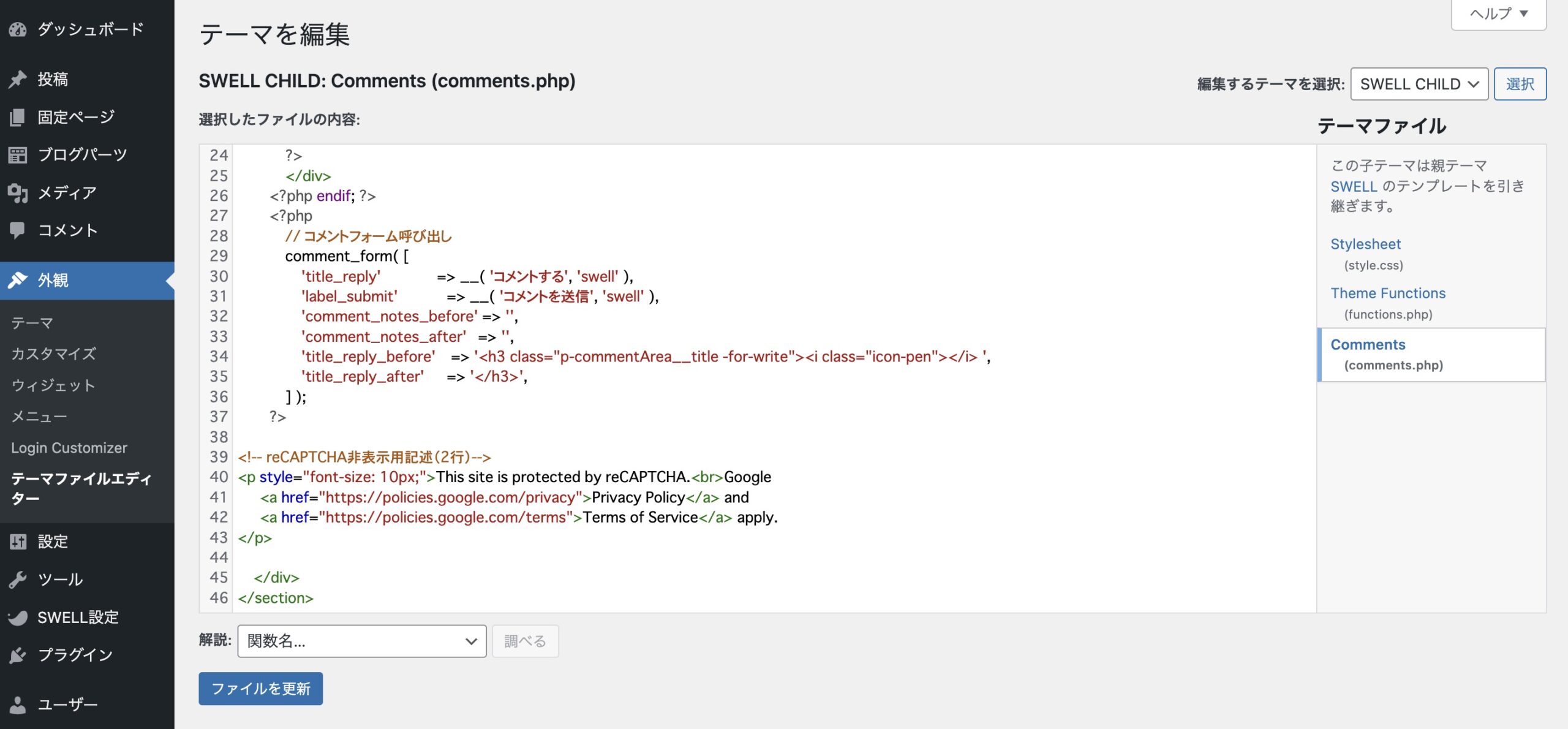This screenshot has width=1568, height=729.
Task: Click the person icon next to ユーザー
Action: pyautogui.click(x=18, y=705)
